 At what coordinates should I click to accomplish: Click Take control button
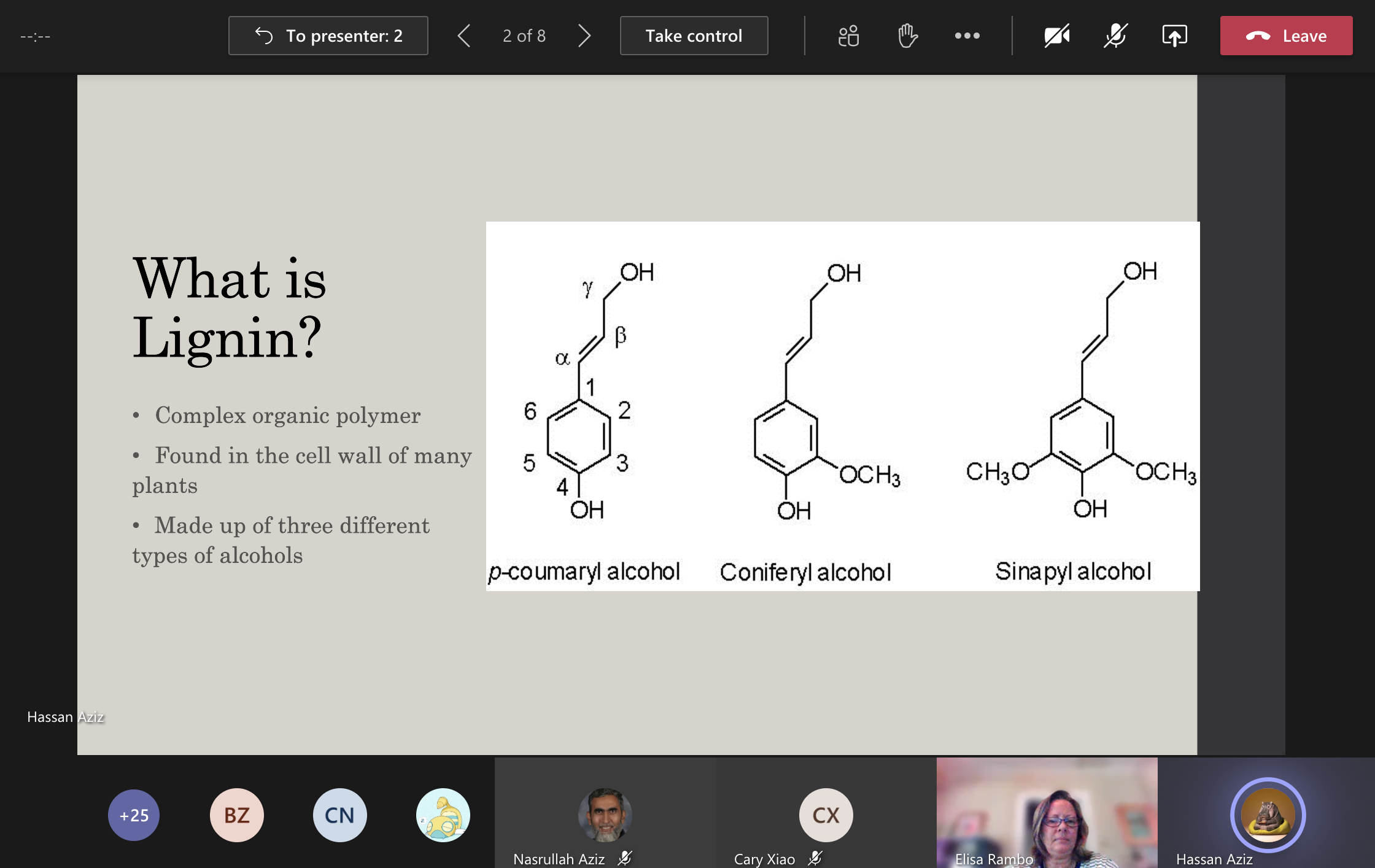[694, 36]
